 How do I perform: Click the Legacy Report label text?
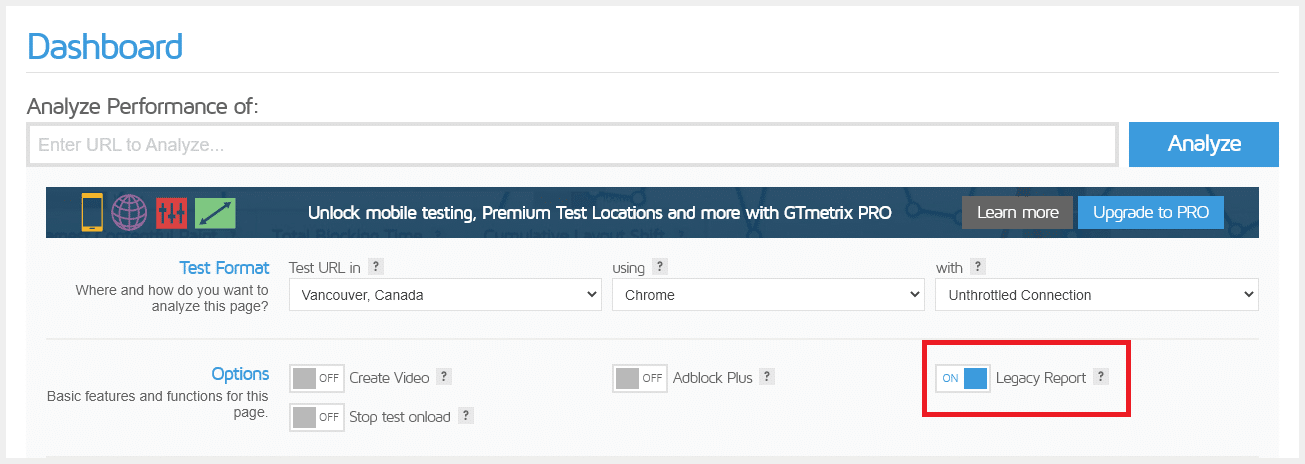1041,378
